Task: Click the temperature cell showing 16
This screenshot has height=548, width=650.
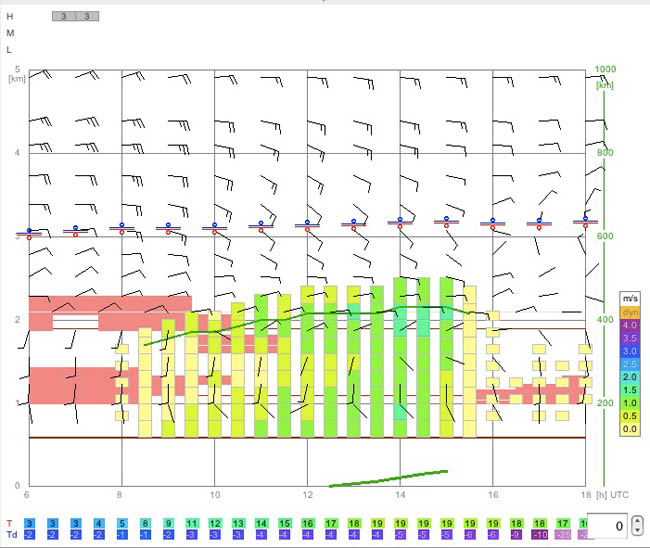Action: (x=308, y=524)
